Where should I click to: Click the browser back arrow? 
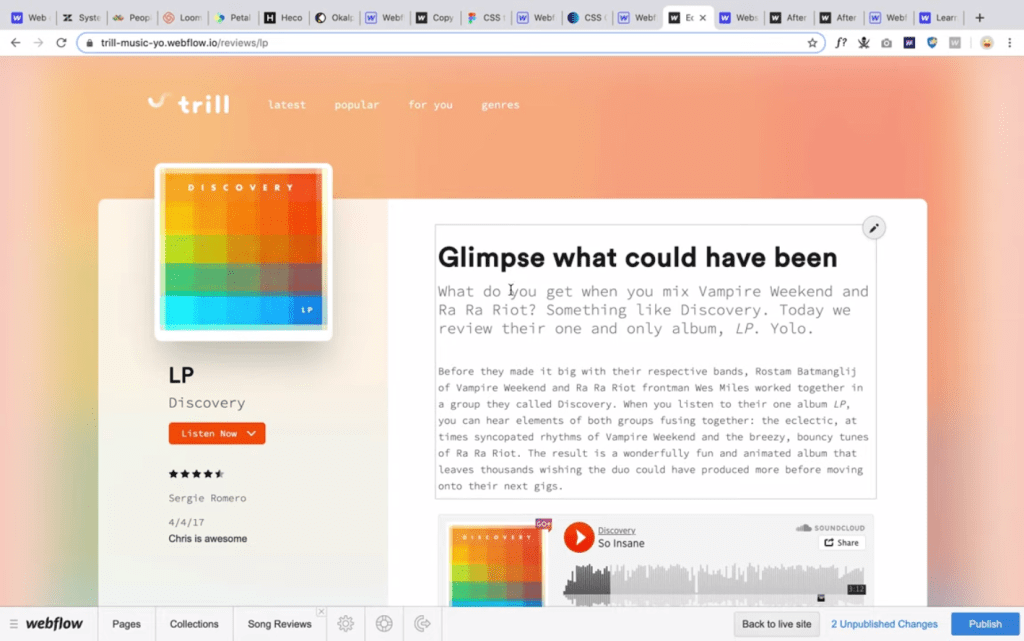16,43
